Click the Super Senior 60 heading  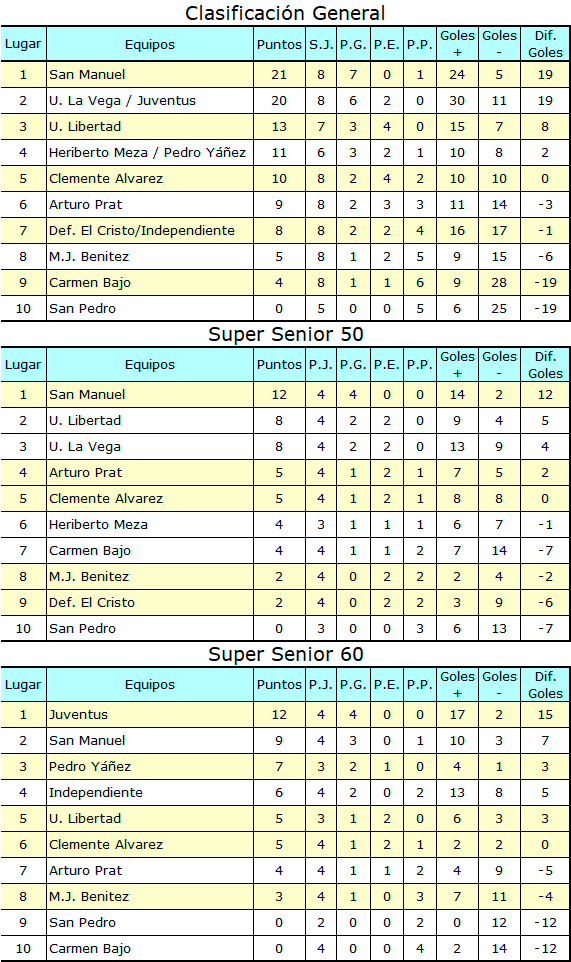[x=285, y=654]
